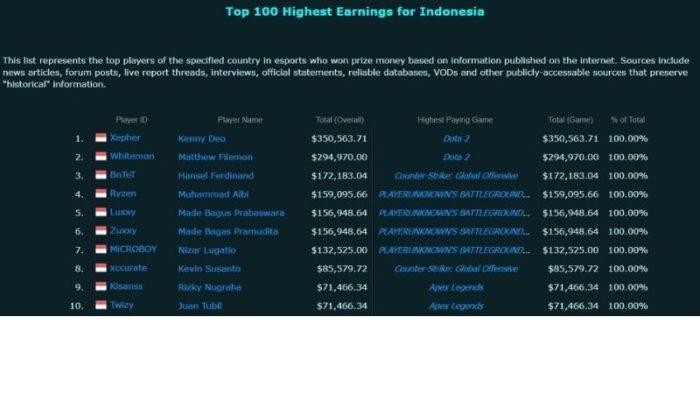The image size is (700, 394).
Task: Open the xccurate player ID link
Action: coord(128,268)
